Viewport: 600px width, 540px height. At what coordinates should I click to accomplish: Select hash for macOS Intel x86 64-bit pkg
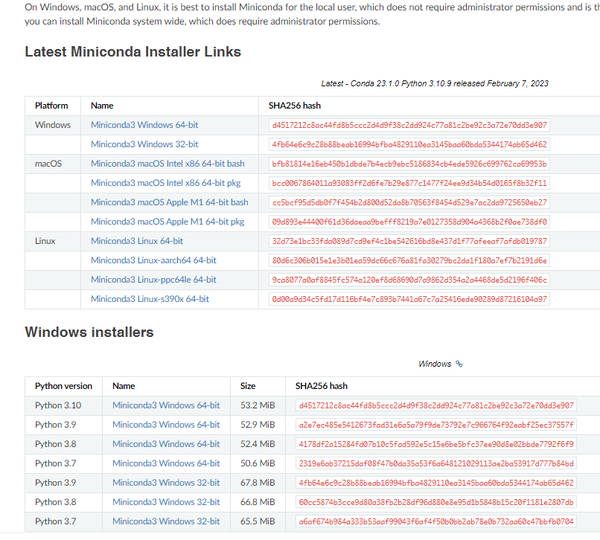tap(409, 183)
